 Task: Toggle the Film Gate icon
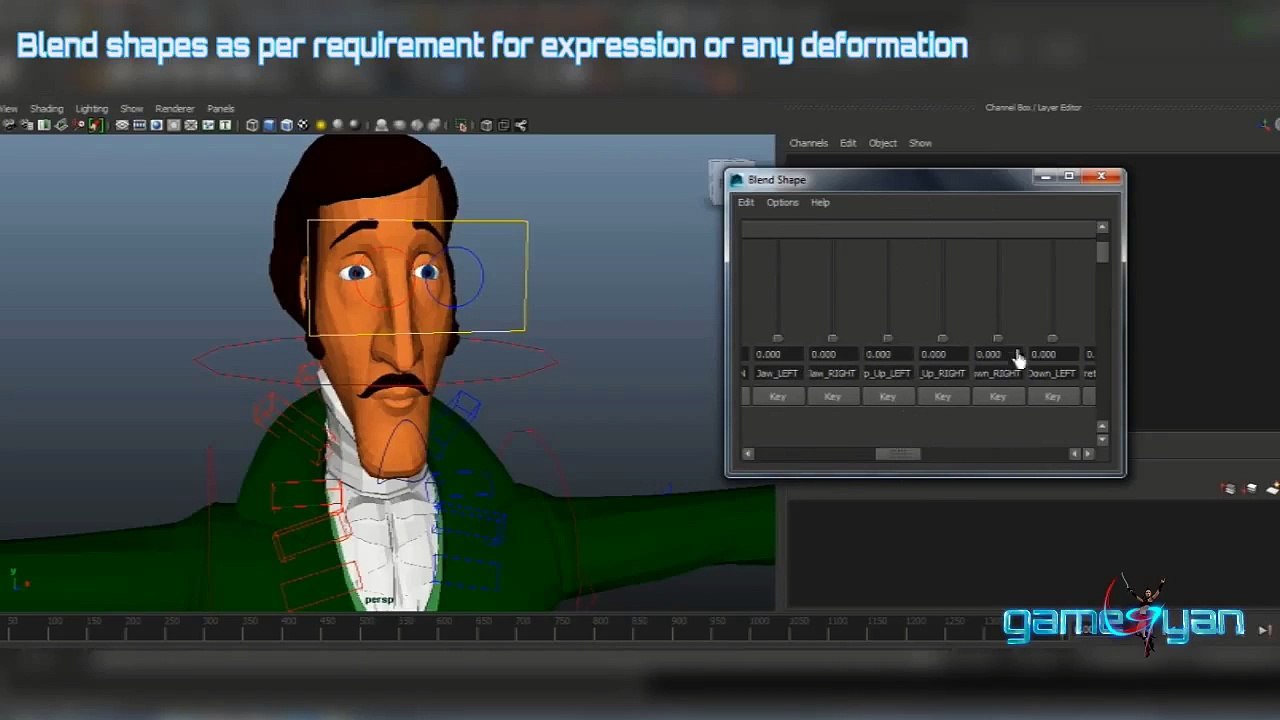pyautogui.click(x=139, y=125)
